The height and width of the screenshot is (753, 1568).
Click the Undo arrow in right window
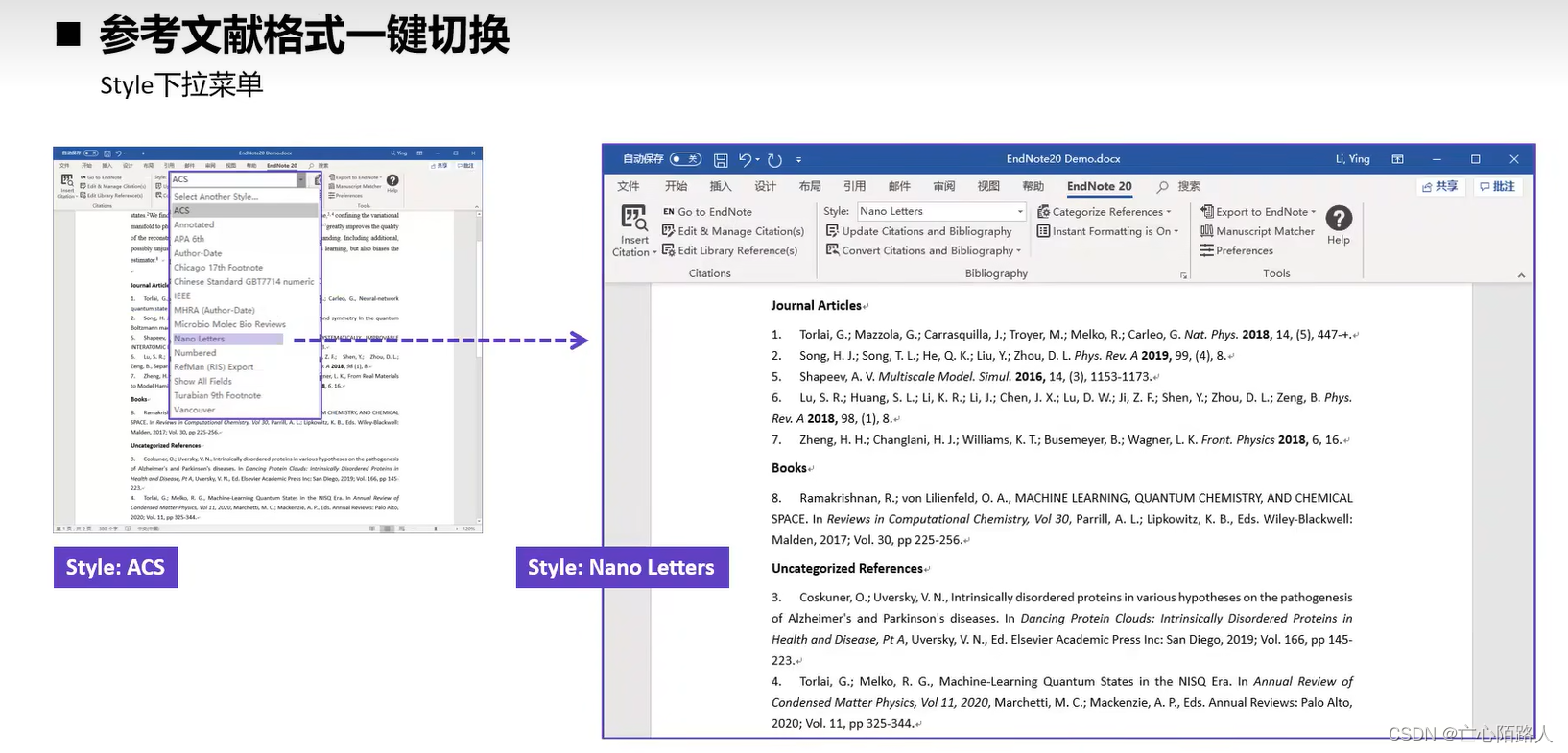[x=745, y=160]
